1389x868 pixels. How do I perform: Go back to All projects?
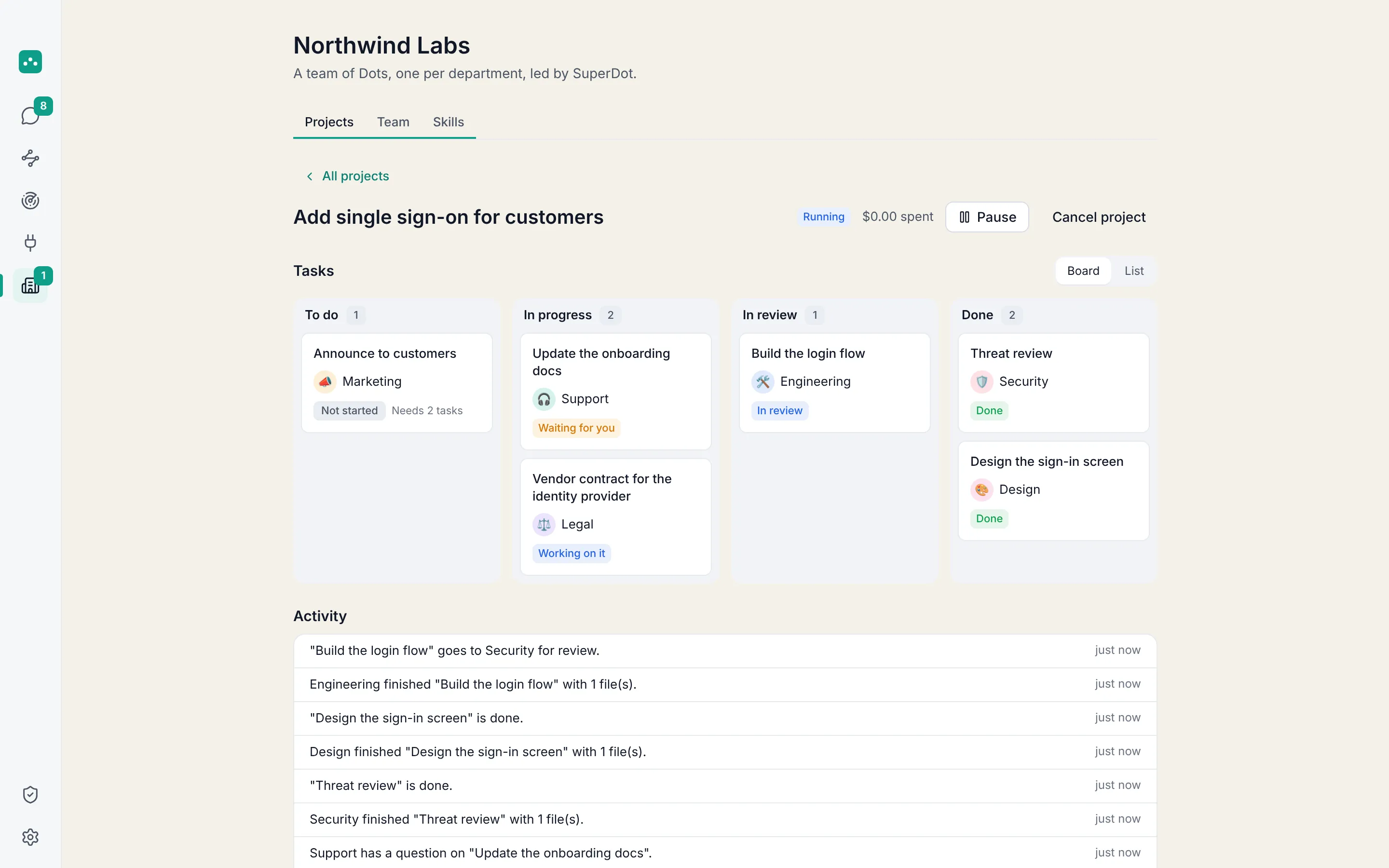point(347,176)
